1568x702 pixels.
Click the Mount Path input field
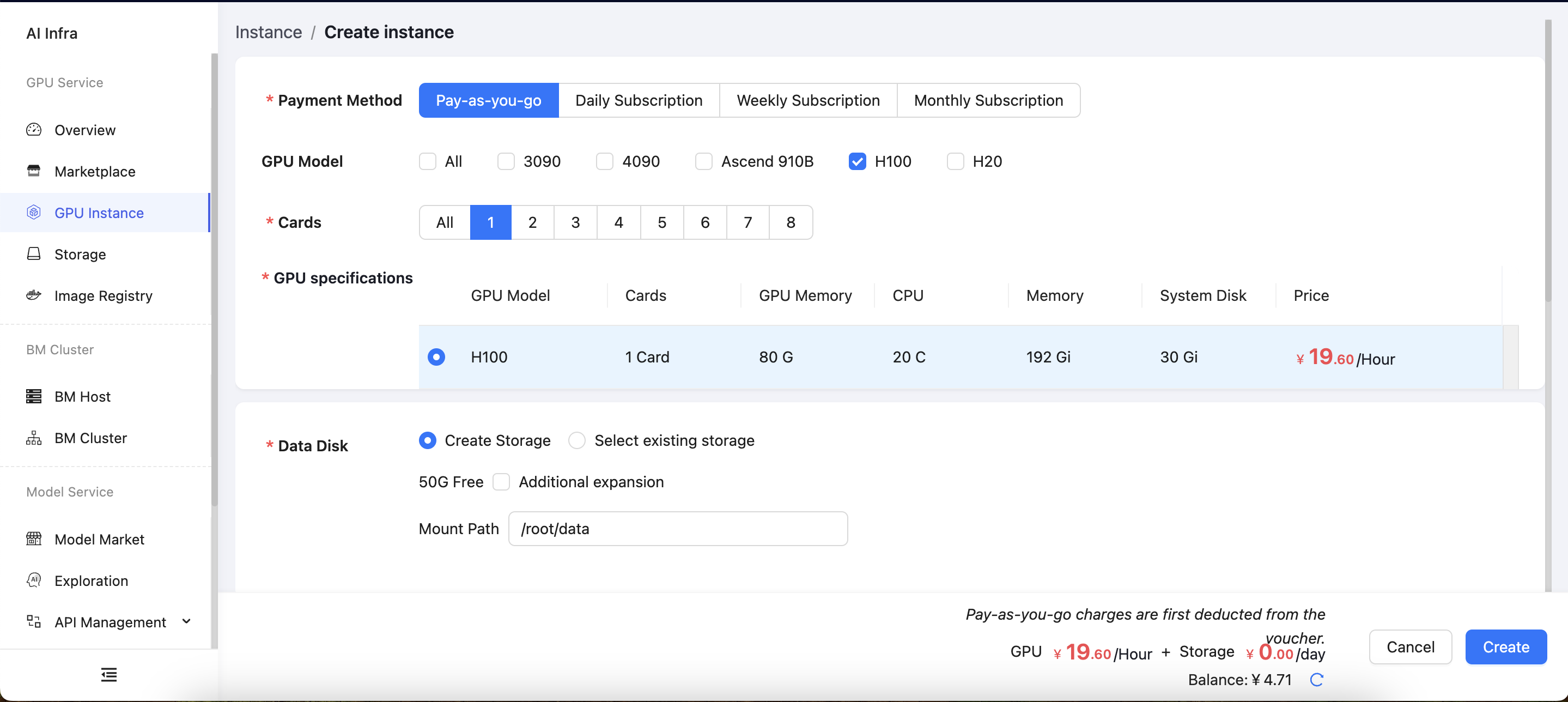[677, 529]
